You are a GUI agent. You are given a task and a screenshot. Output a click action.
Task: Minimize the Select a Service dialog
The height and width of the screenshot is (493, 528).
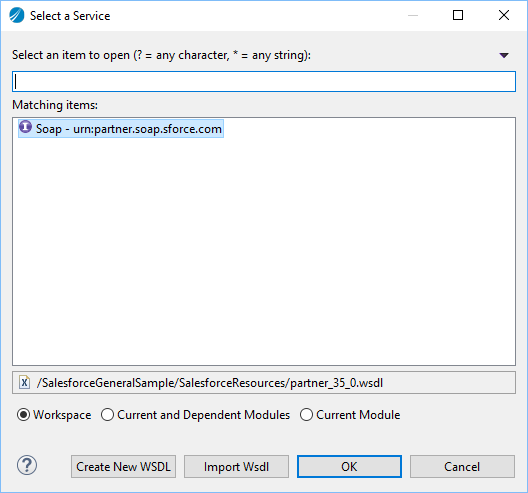413,15
